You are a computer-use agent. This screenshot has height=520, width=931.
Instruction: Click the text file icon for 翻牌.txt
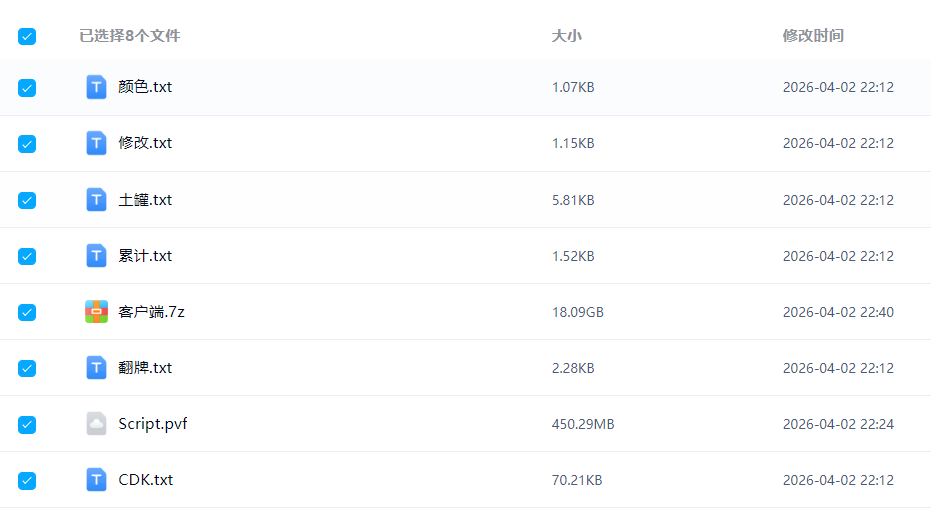pos(96,368)
